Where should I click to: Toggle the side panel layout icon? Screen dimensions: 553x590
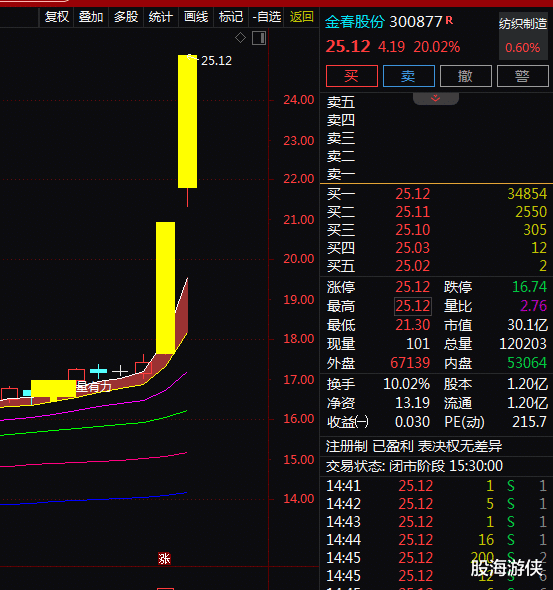(x=259, y=38)
